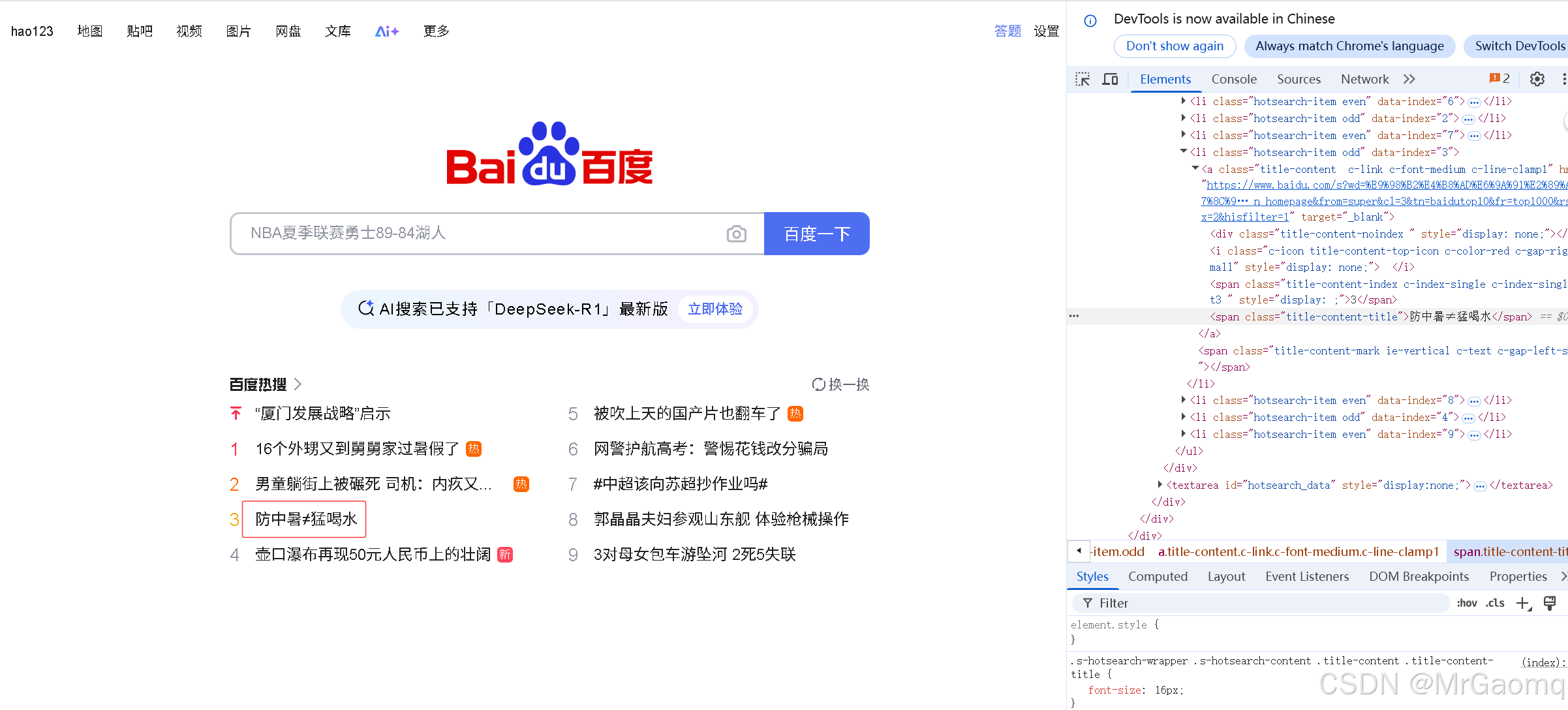Show more DevTools tabs chevron

click(1409, 79)
